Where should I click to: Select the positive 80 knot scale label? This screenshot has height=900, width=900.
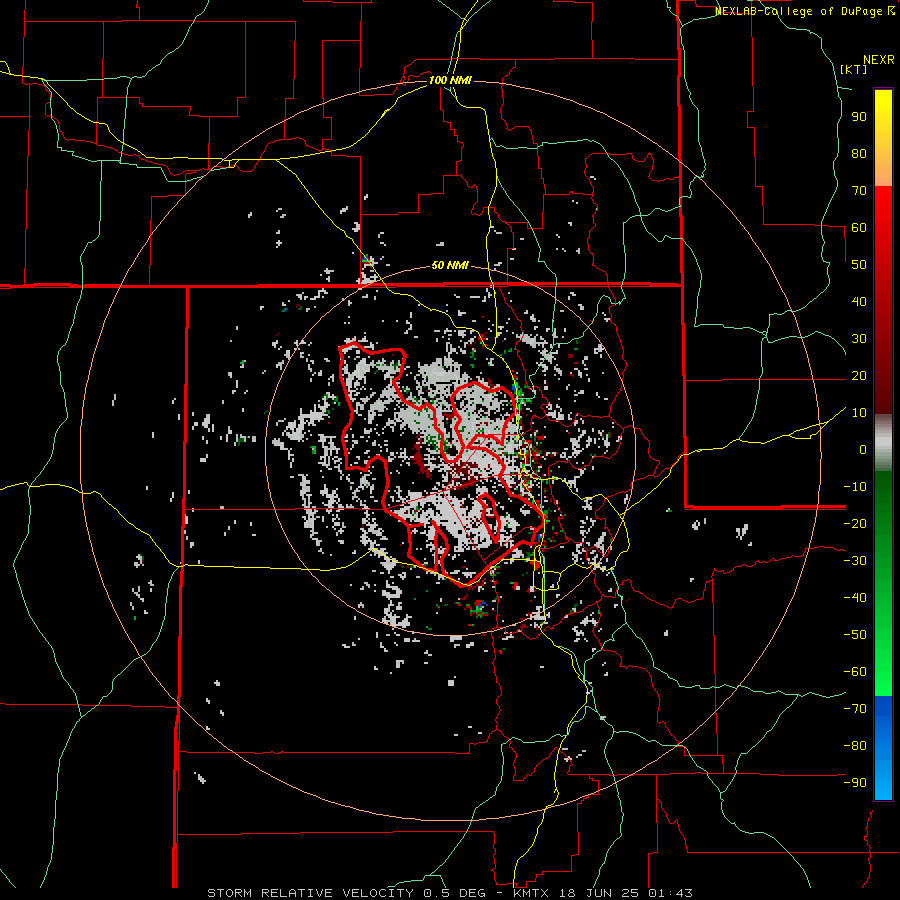pos(859,153)
